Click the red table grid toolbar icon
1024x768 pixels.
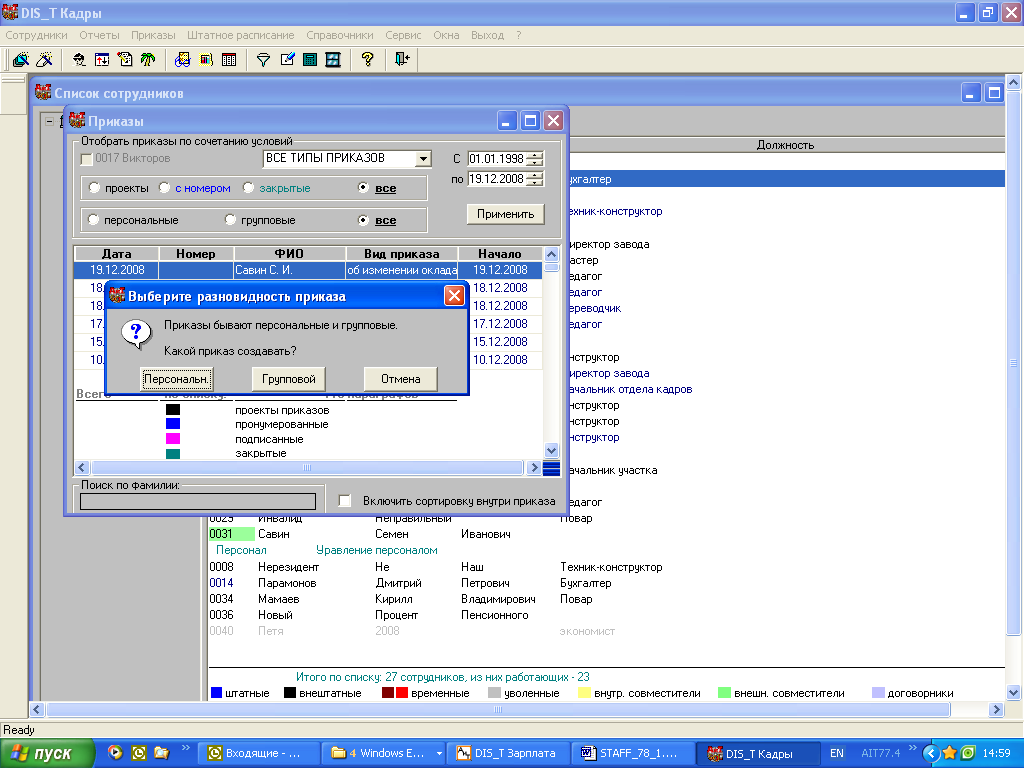pyautogui.click(x=229, y=60)
